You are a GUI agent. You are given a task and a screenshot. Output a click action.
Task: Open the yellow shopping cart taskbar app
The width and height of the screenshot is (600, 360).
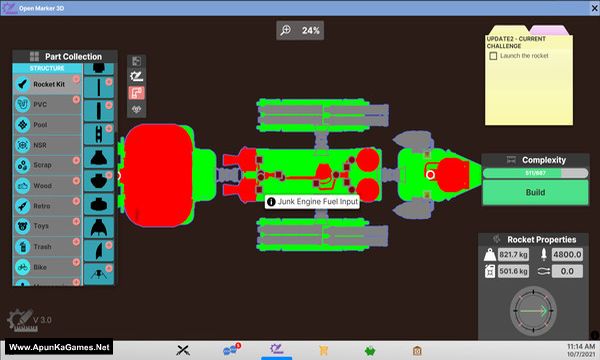[323, 350]
